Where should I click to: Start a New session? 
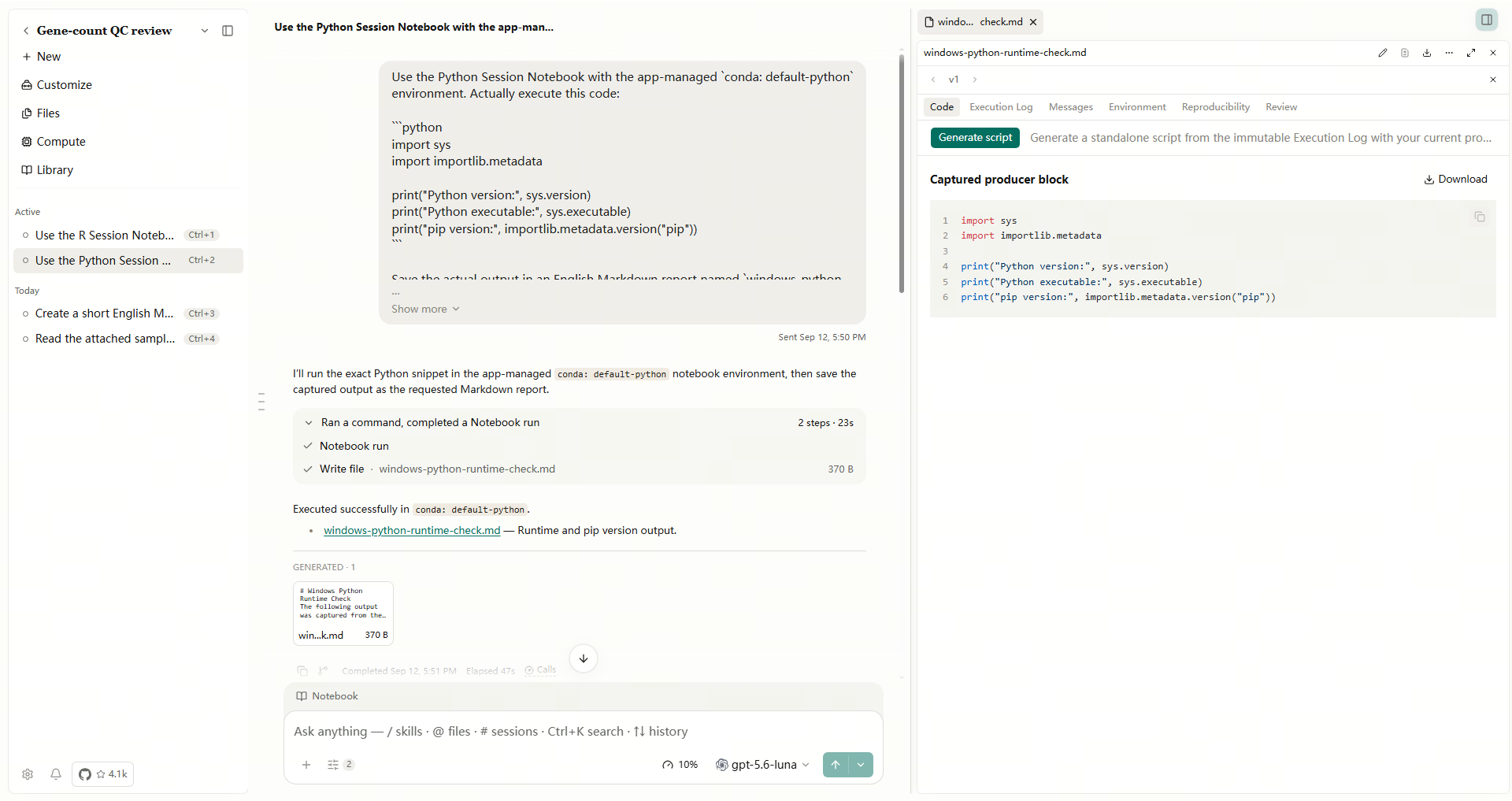click(42, 57)
